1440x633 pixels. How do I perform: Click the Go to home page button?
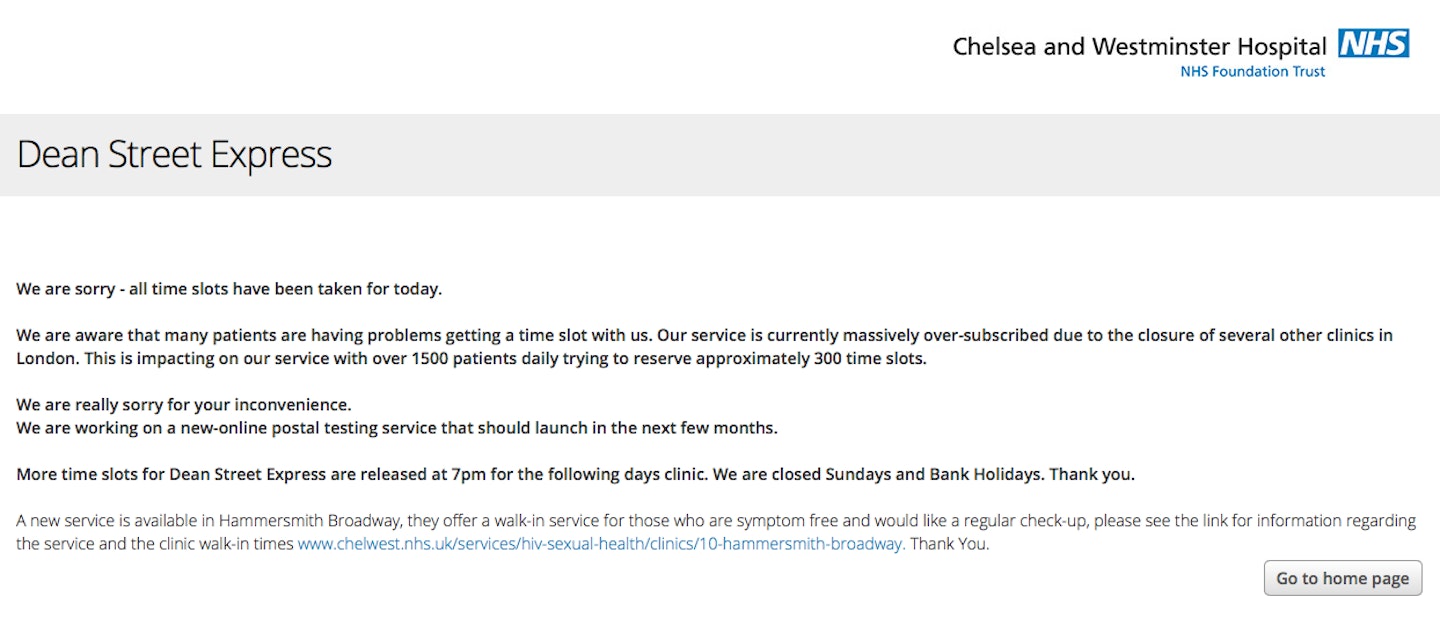[1342, 578]
